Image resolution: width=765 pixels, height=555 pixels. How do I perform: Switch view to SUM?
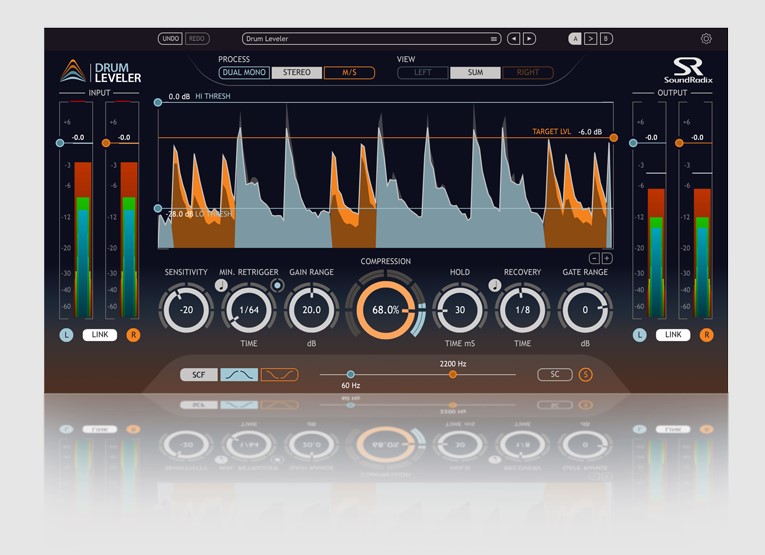475,73
